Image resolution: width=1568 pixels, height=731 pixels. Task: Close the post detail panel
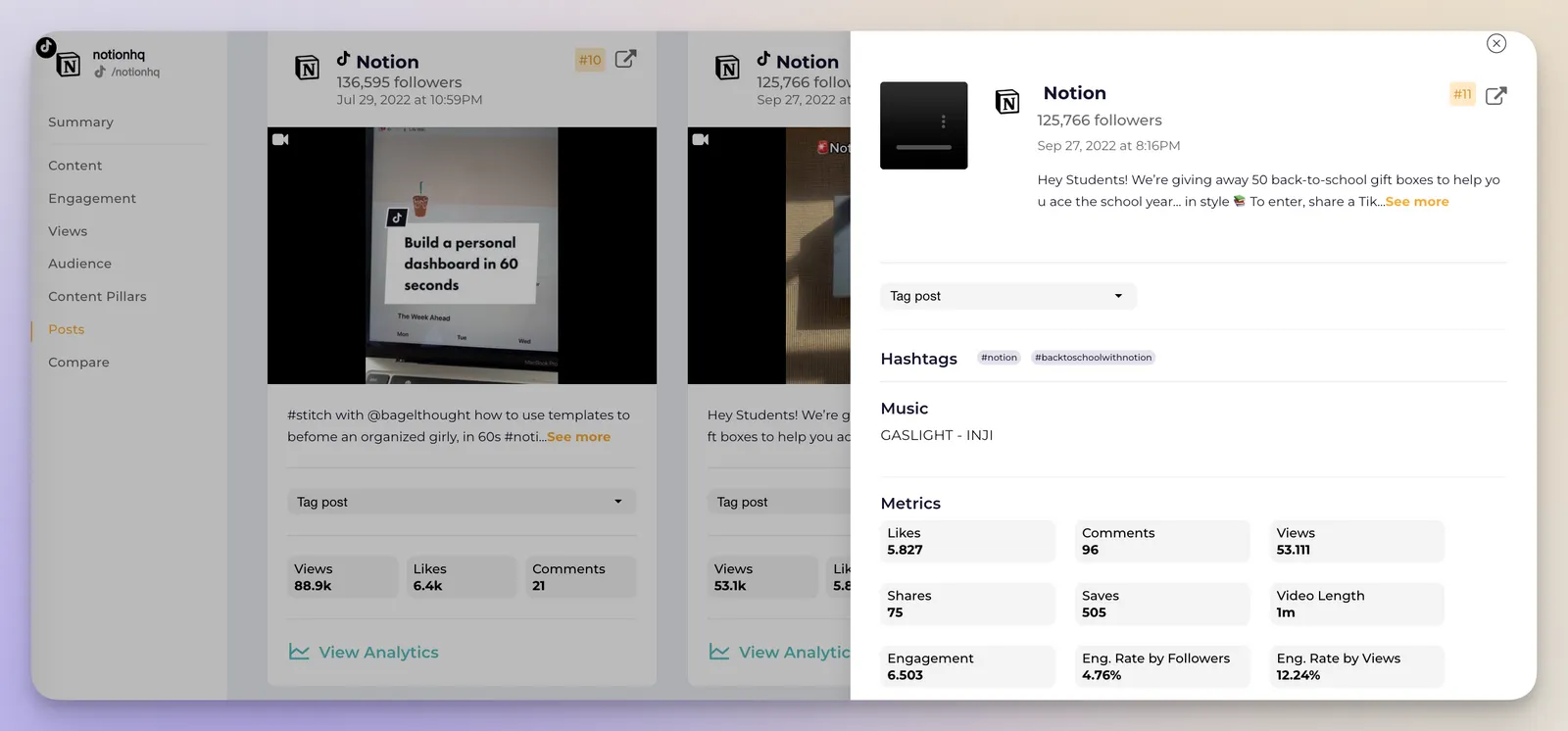1495,43
